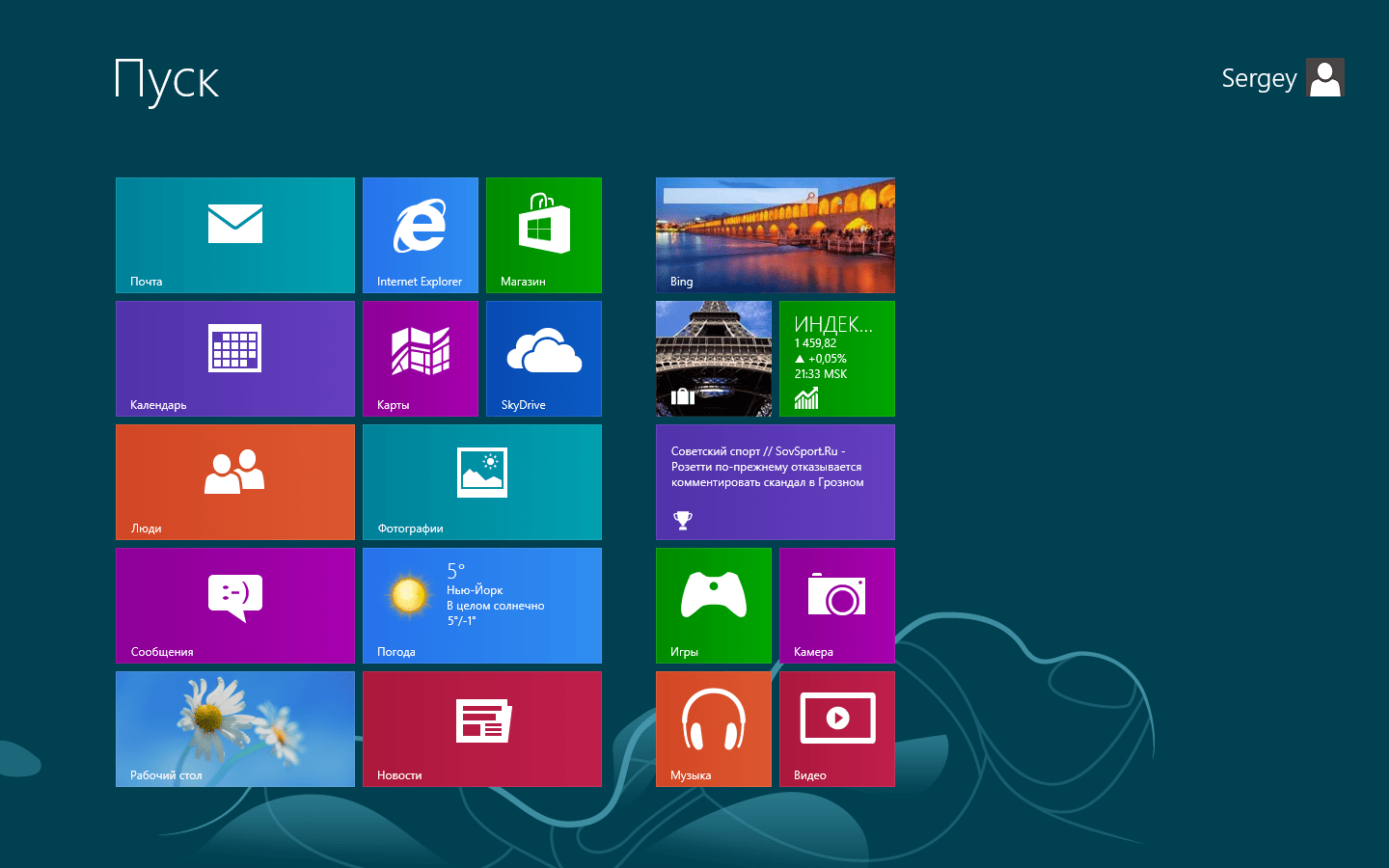Open the Новости news tile

tap(482, 729)
